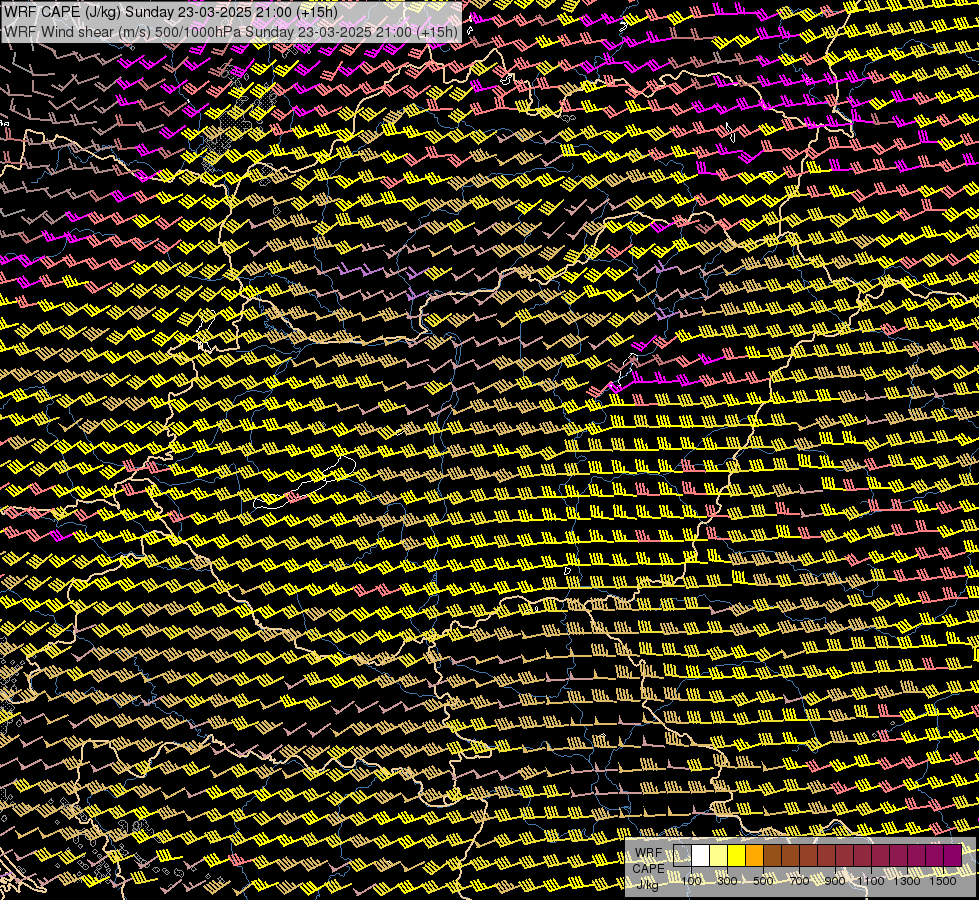Click the CAPE word in legend box

tap(649, 869)
